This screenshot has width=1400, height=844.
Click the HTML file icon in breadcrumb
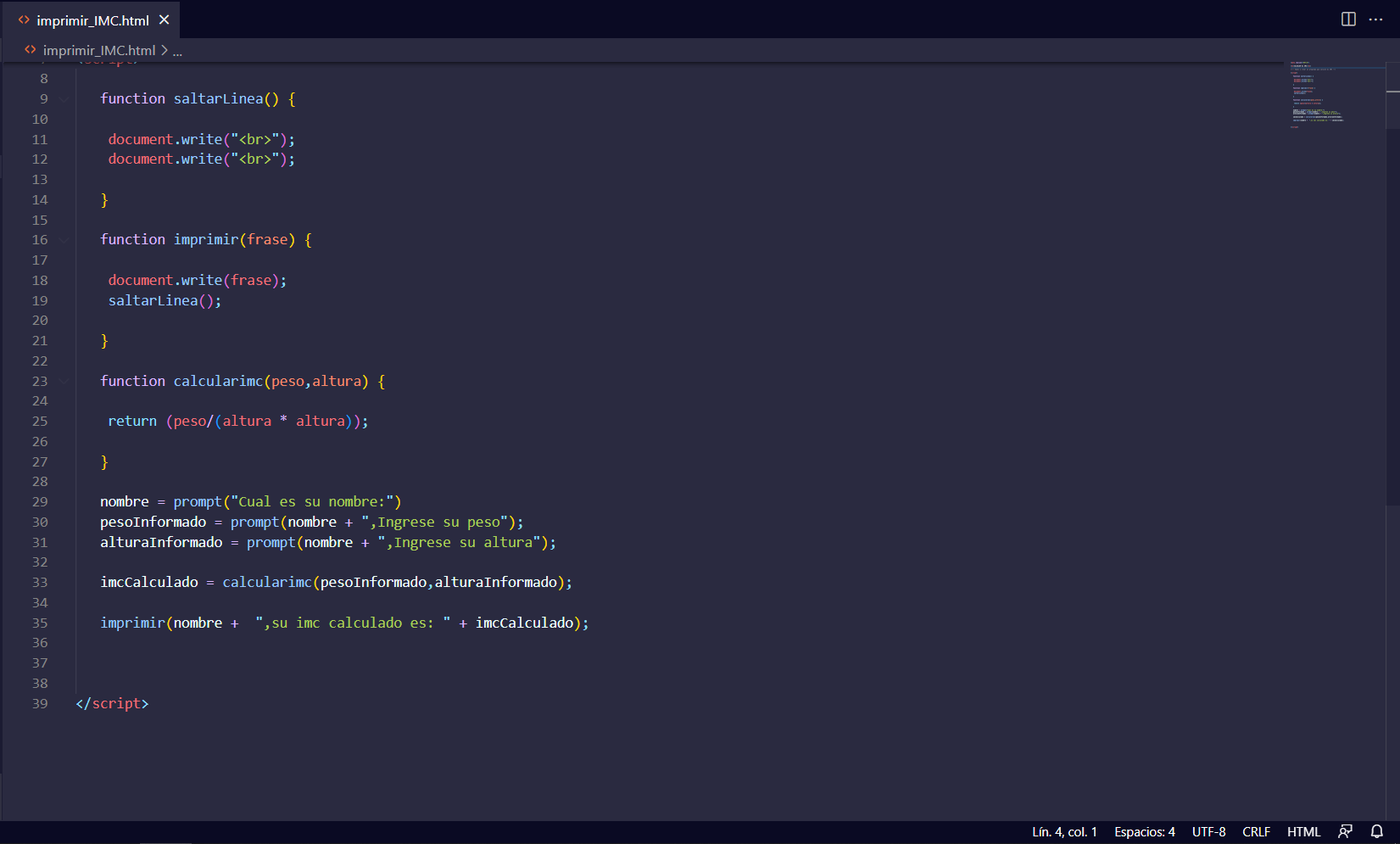click(31, 50)
